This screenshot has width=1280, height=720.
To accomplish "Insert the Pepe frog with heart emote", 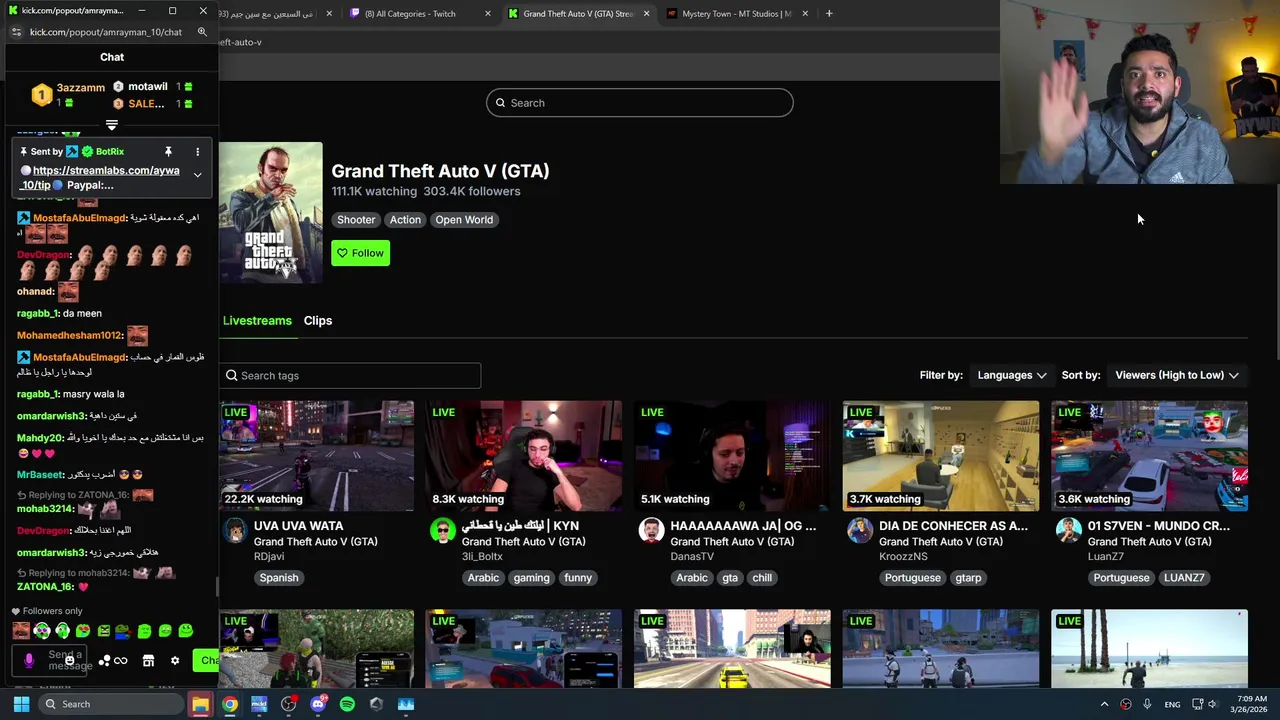I will (124, 631).
